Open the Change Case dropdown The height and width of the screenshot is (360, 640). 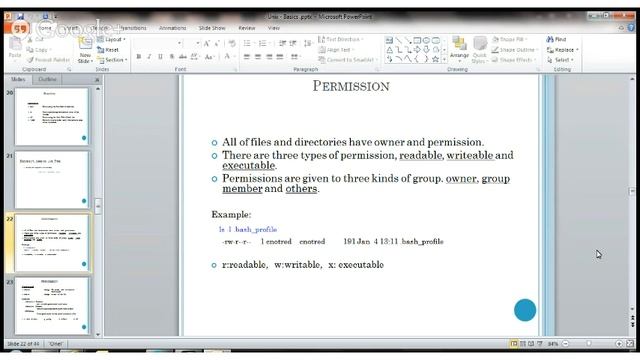209,57
